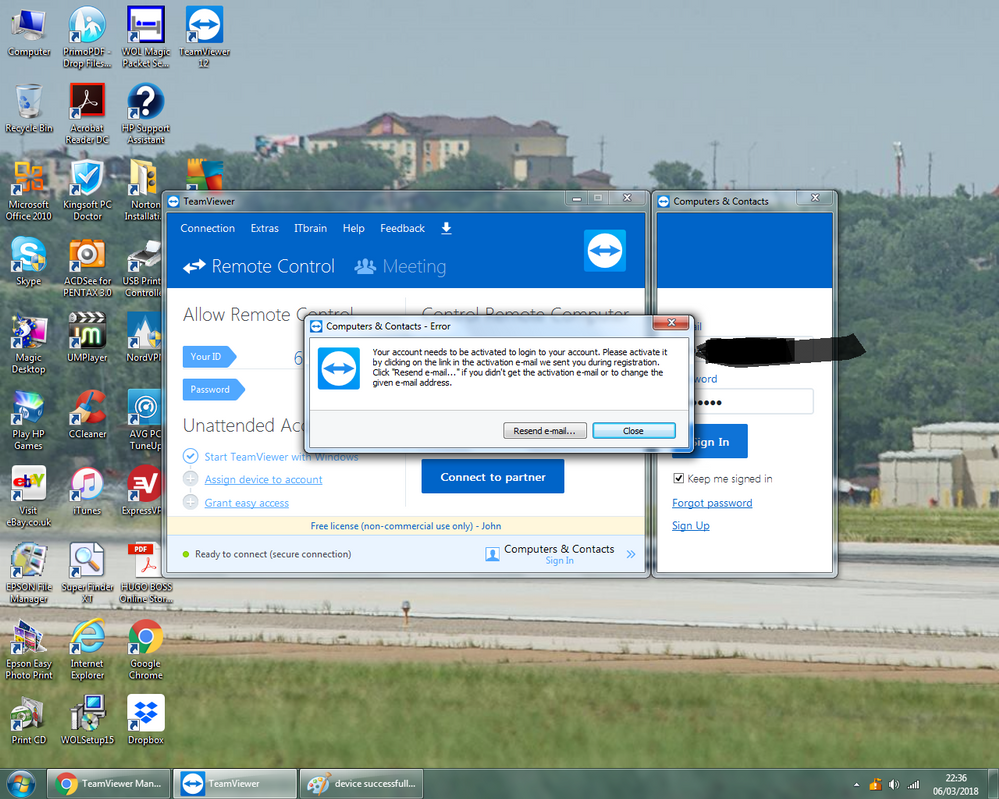
Task: Launch Epson Easy Photo Print
Action: click(29, 650)
